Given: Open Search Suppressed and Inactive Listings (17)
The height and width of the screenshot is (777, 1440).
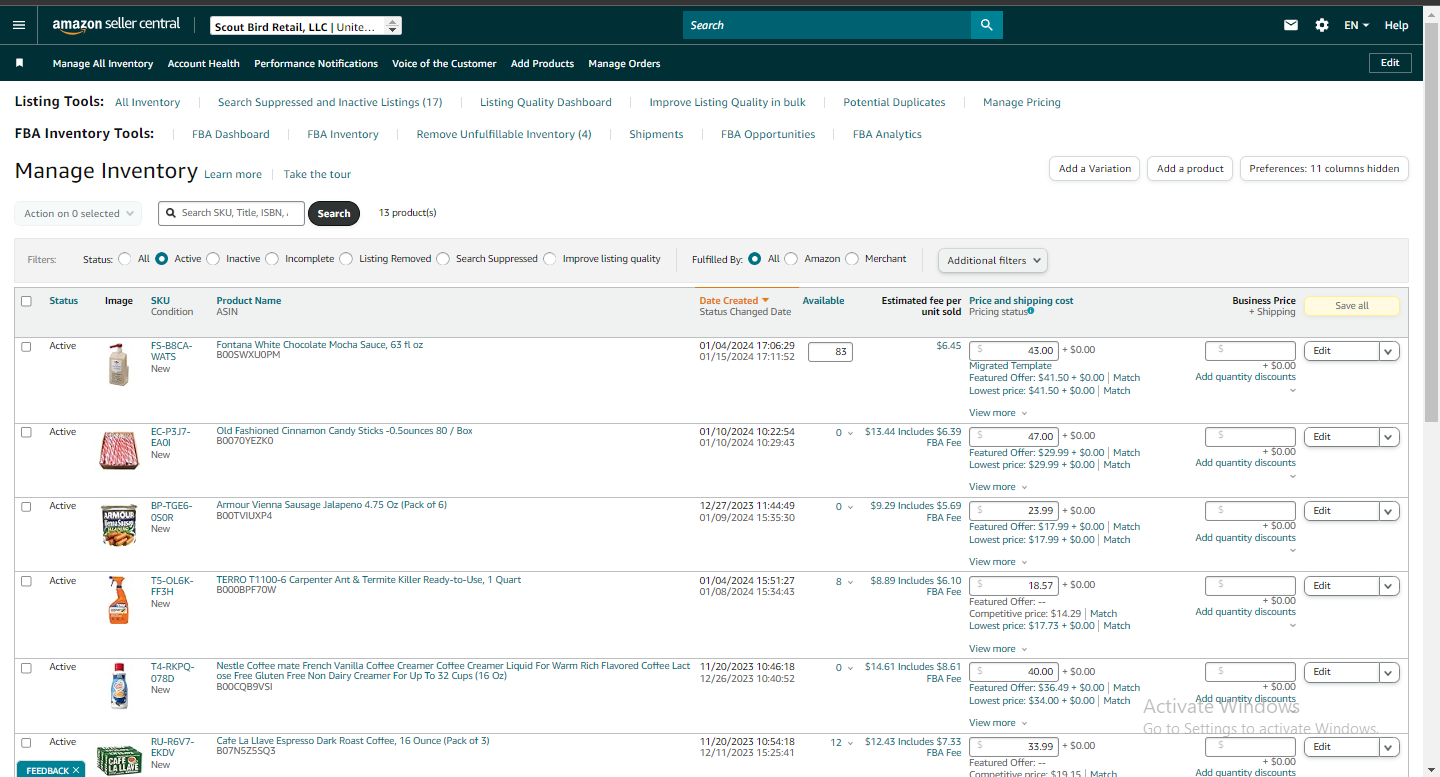Looking at the screenshot, I should [330, 102].
